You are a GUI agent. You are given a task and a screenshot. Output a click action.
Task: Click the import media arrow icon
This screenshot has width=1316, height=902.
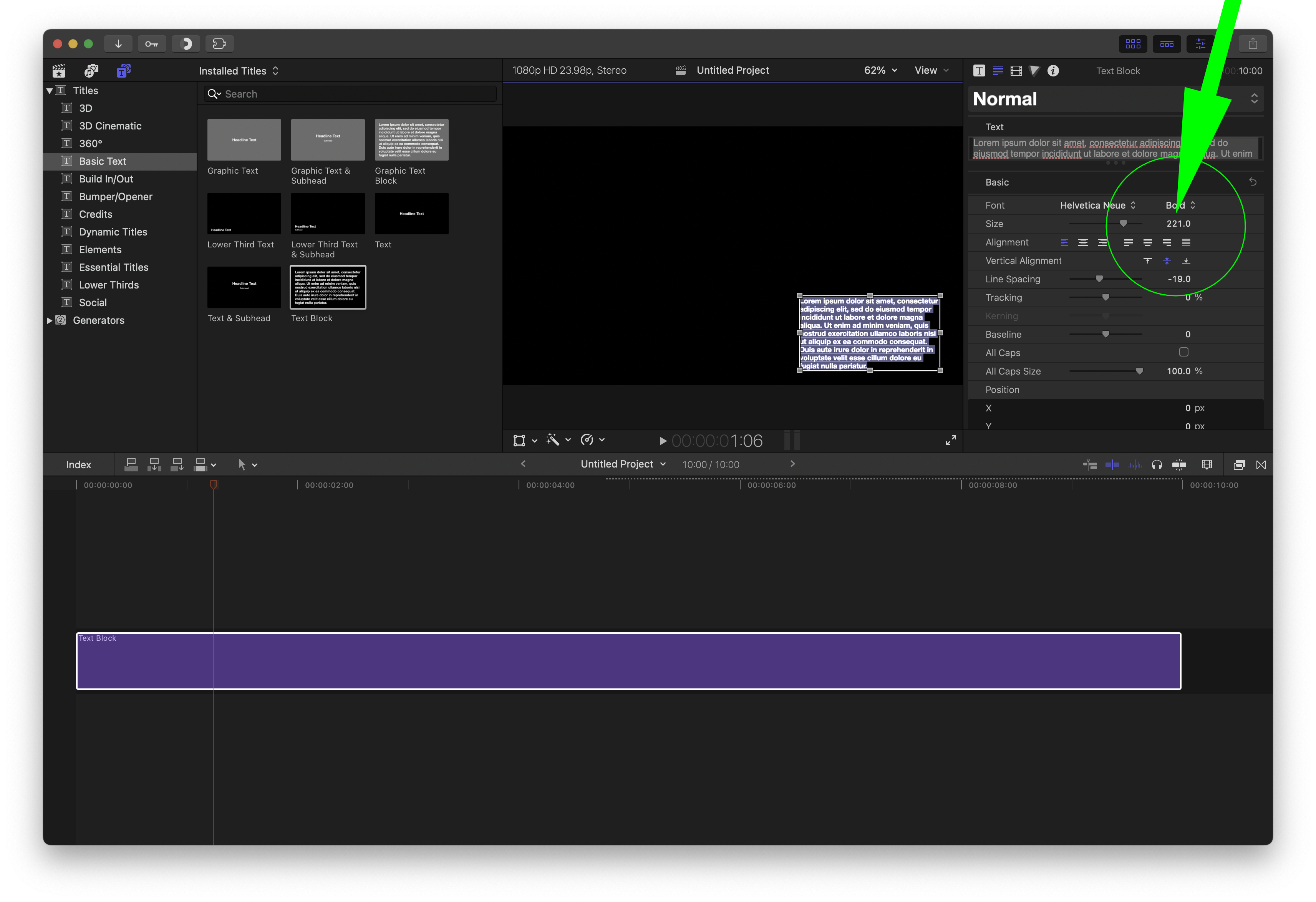pyautogui.click(x=118, y=43)
